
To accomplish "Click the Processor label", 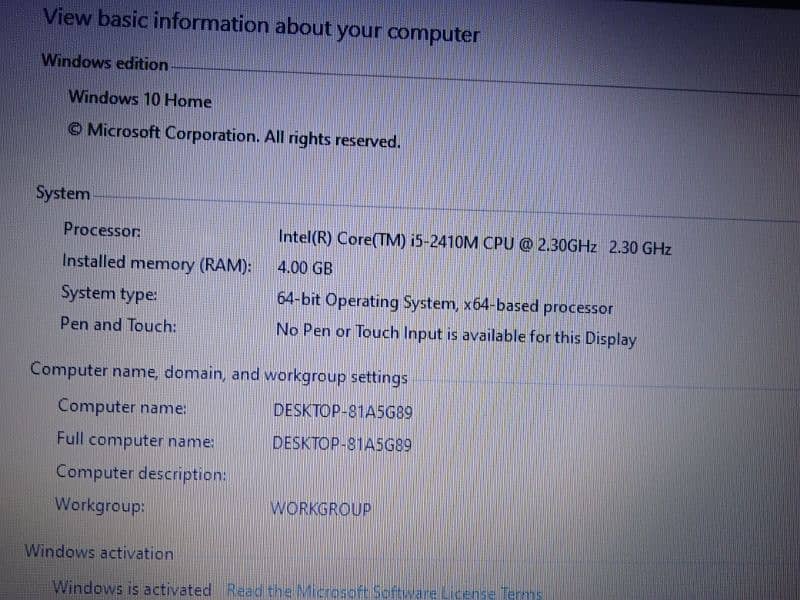I will click(102, 229).
